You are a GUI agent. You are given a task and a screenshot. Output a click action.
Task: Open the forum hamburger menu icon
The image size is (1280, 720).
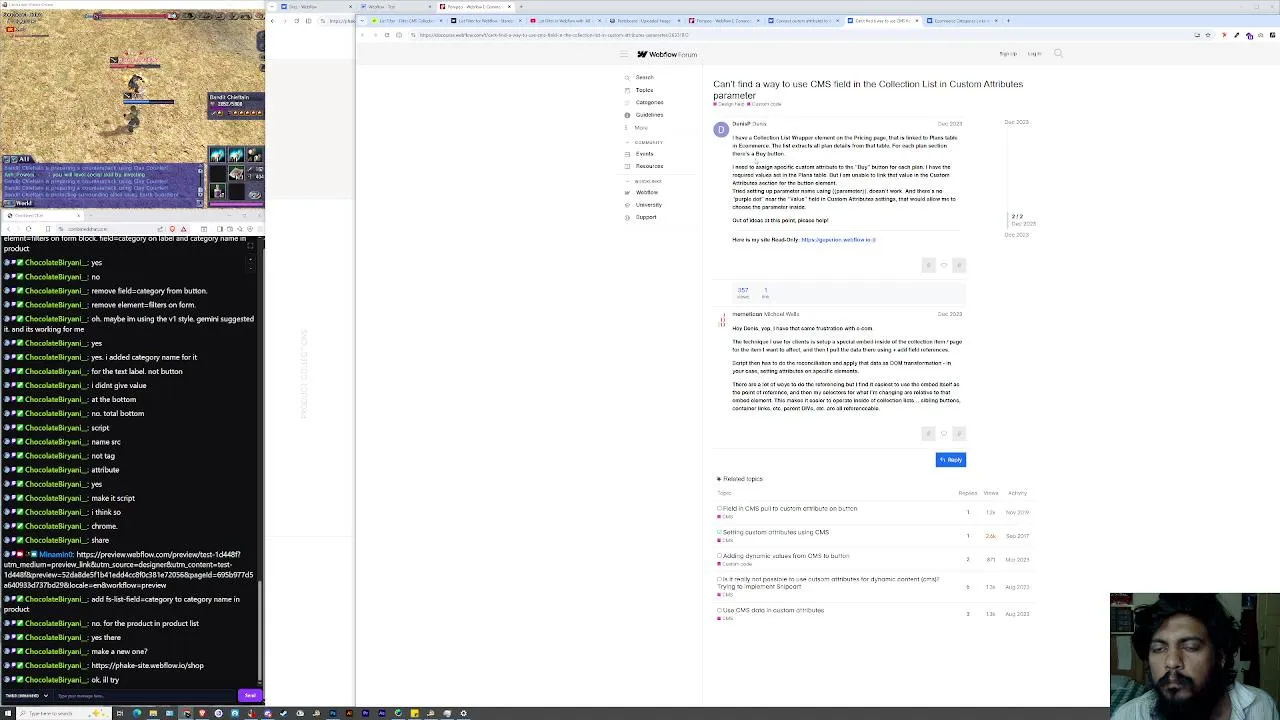pyautogui.click(x=623, y=54)
